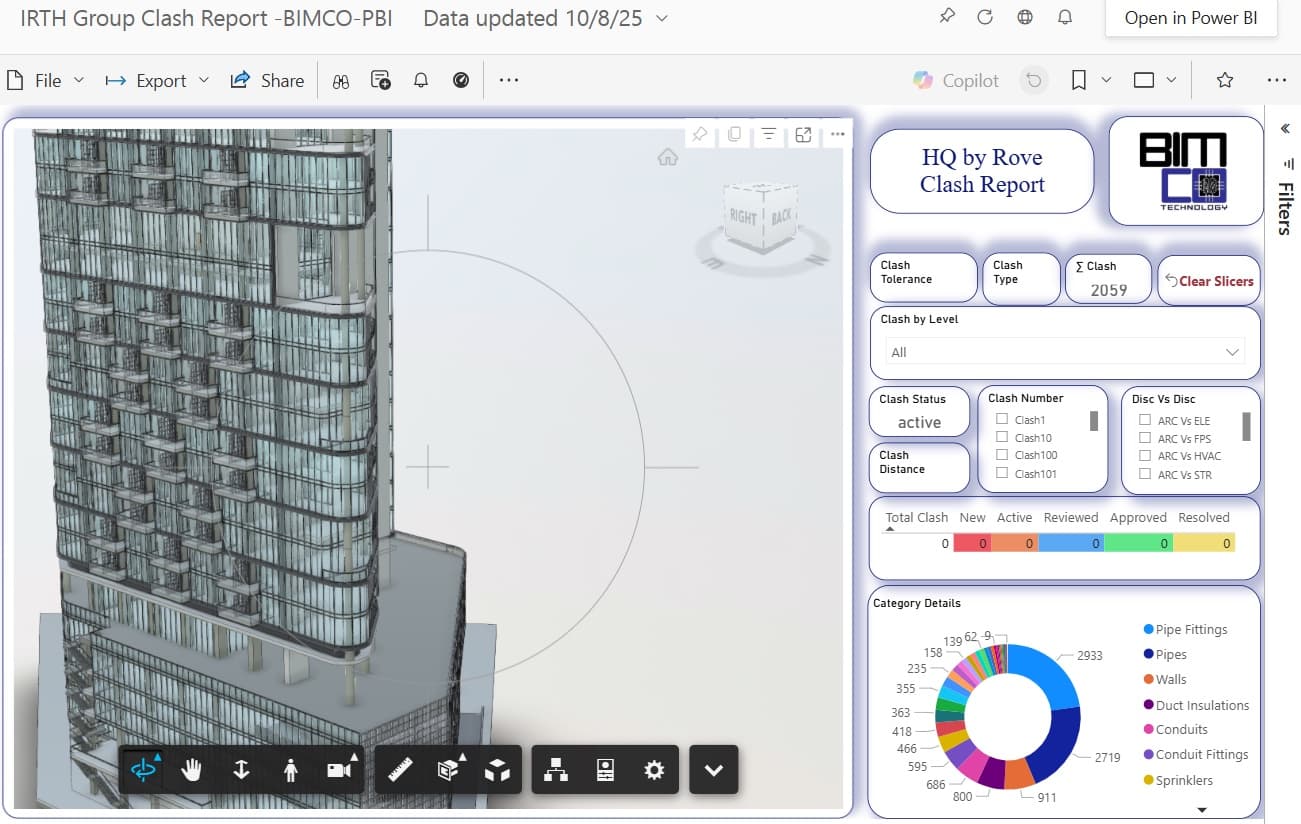
Task: Select the Zoom dolly tool
Action: pyautogui.click(x=241, y=769)
